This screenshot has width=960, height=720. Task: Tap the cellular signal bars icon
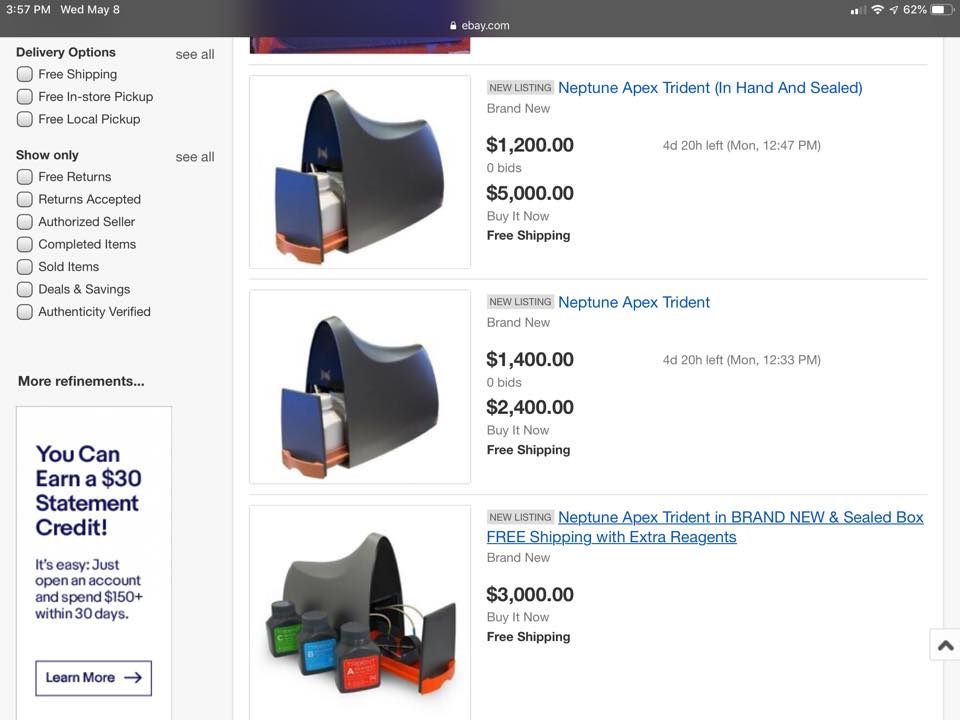(858, 10)
